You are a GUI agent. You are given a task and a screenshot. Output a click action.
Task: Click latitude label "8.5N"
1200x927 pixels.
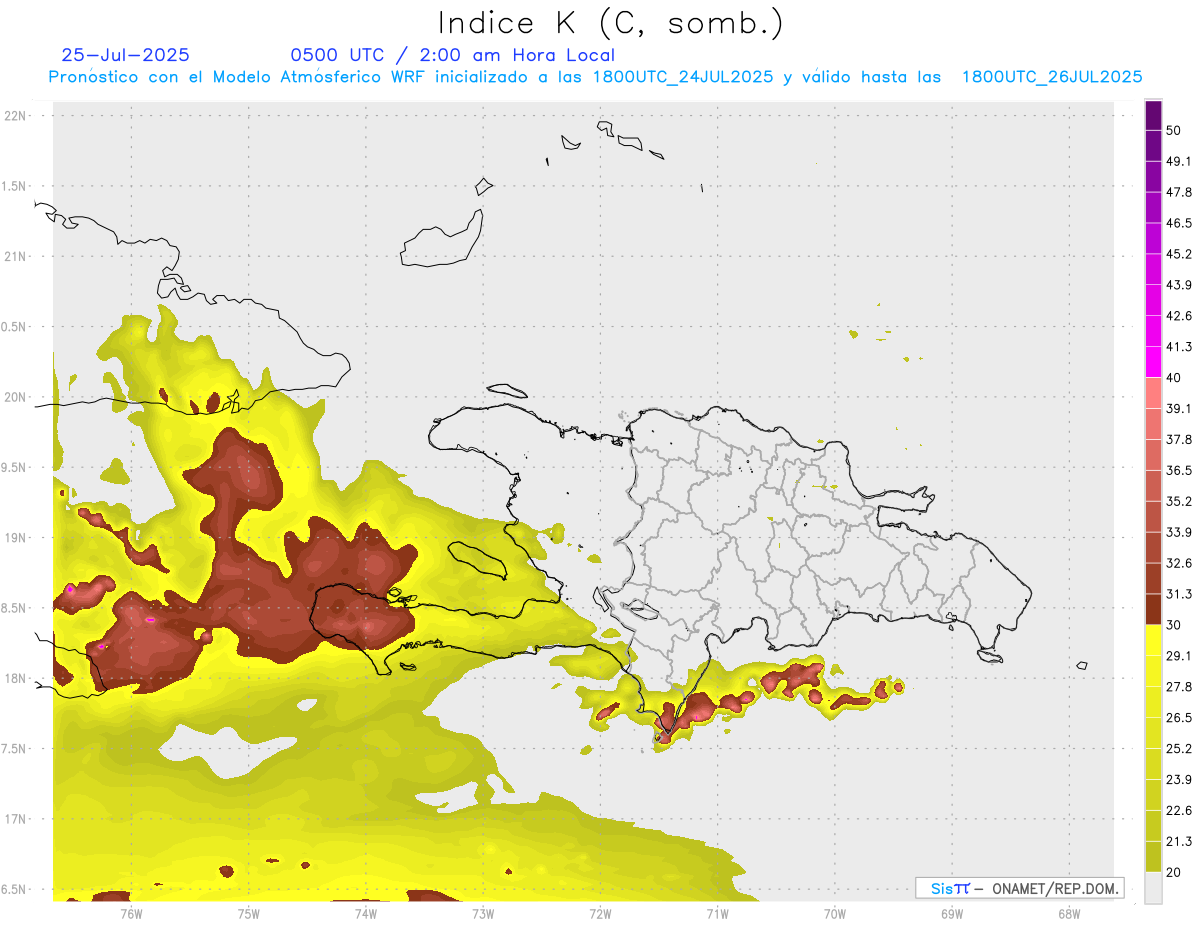pos(15,608)
